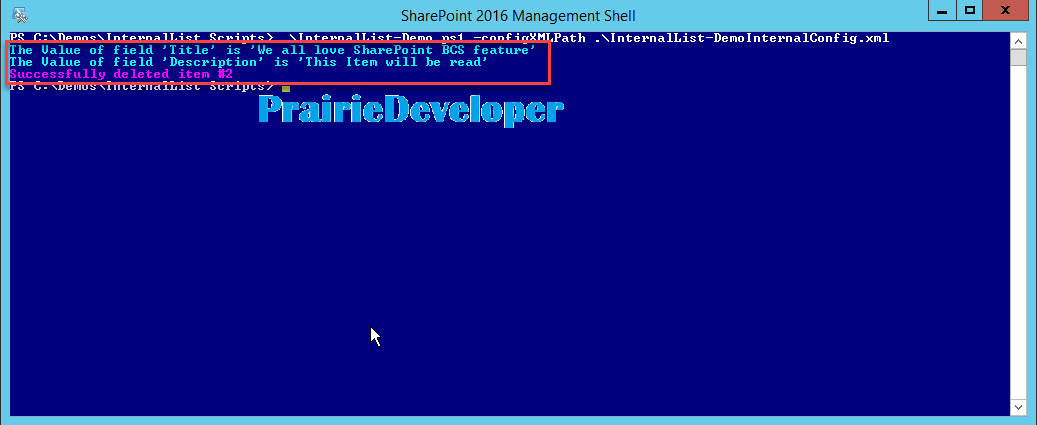Click the console scrollbar up arrow
Image resolution: width=1037 pixels, height=425 pixels.
tap(1018, 41)
